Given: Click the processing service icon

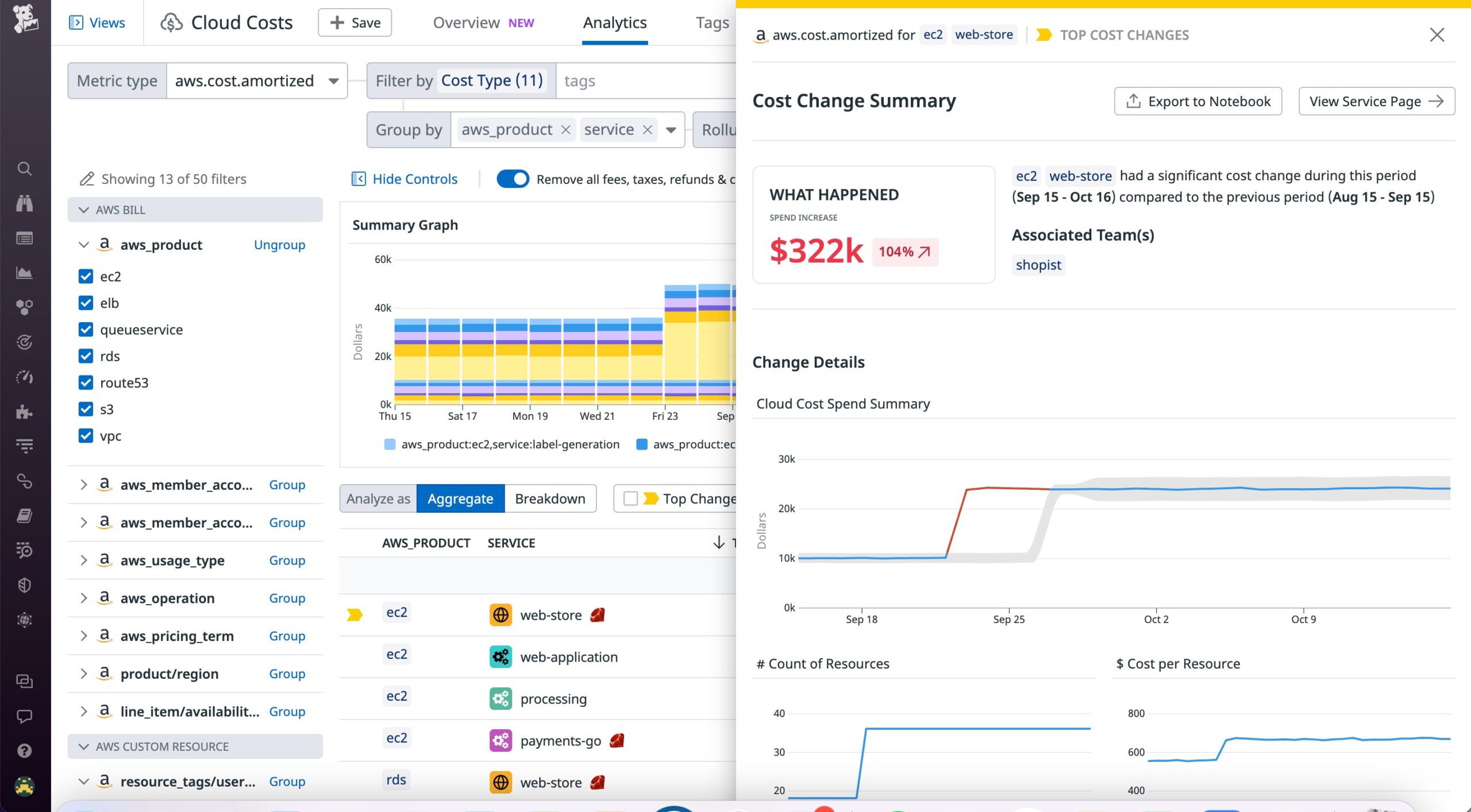Looking at the screenshot, I should tap(500, 697).
